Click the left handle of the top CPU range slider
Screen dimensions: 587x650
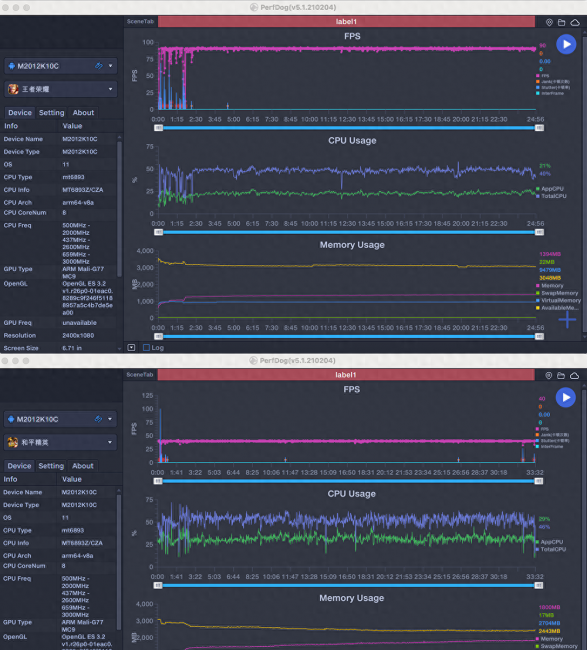point(158,233)
